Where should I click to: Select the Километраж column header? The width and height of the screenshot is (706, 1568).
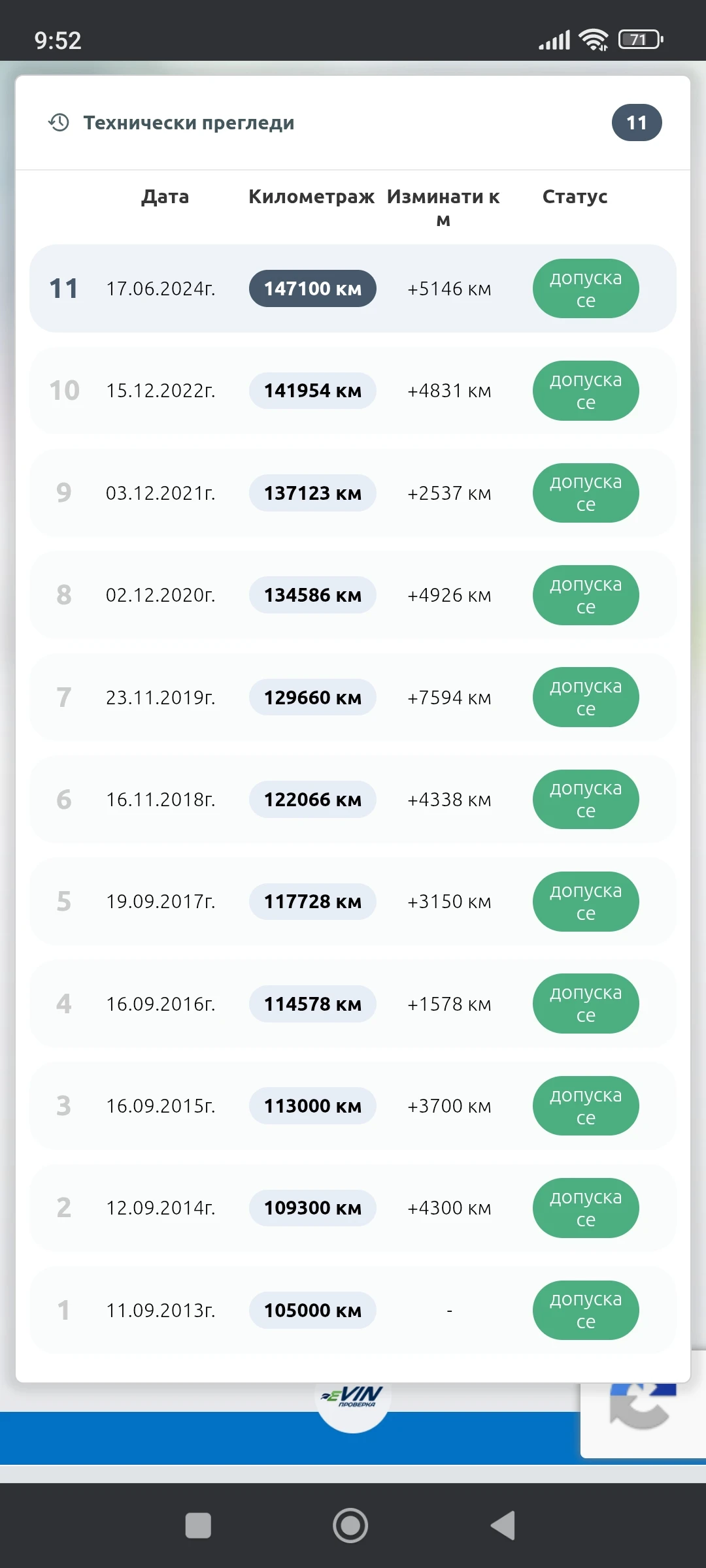pyautogui.click(x=311, y=197)
